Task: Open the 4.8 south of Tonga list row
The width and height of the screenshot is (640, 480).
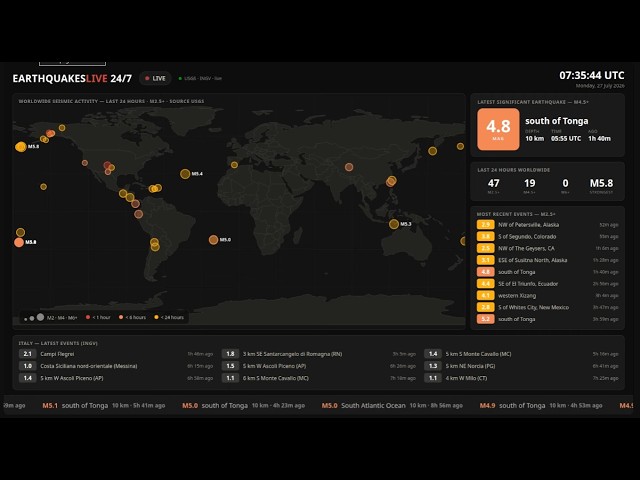Action: pos(547,272)
